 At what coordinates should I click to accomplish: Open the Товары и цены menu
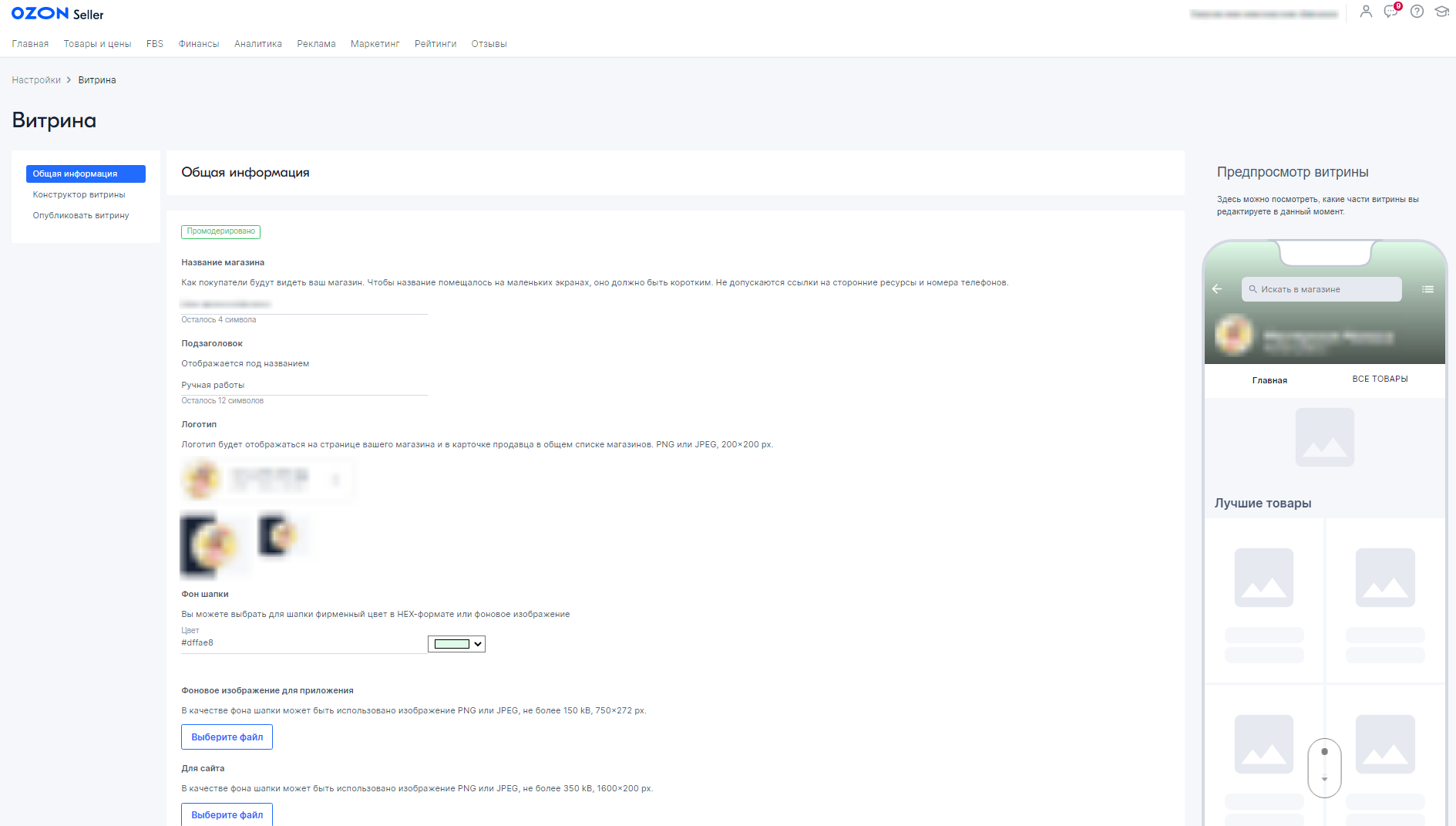pyautogui.click(x=97, y=44)
